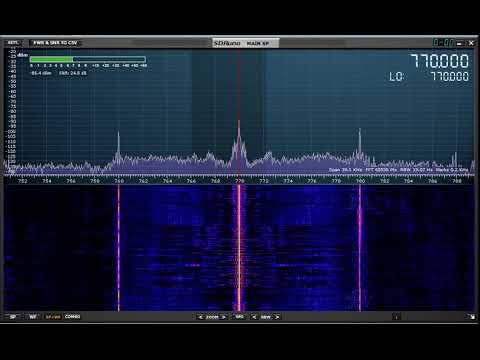Click the 764 label on the frequency scale
480x360 pixels.
coord(167,181)
